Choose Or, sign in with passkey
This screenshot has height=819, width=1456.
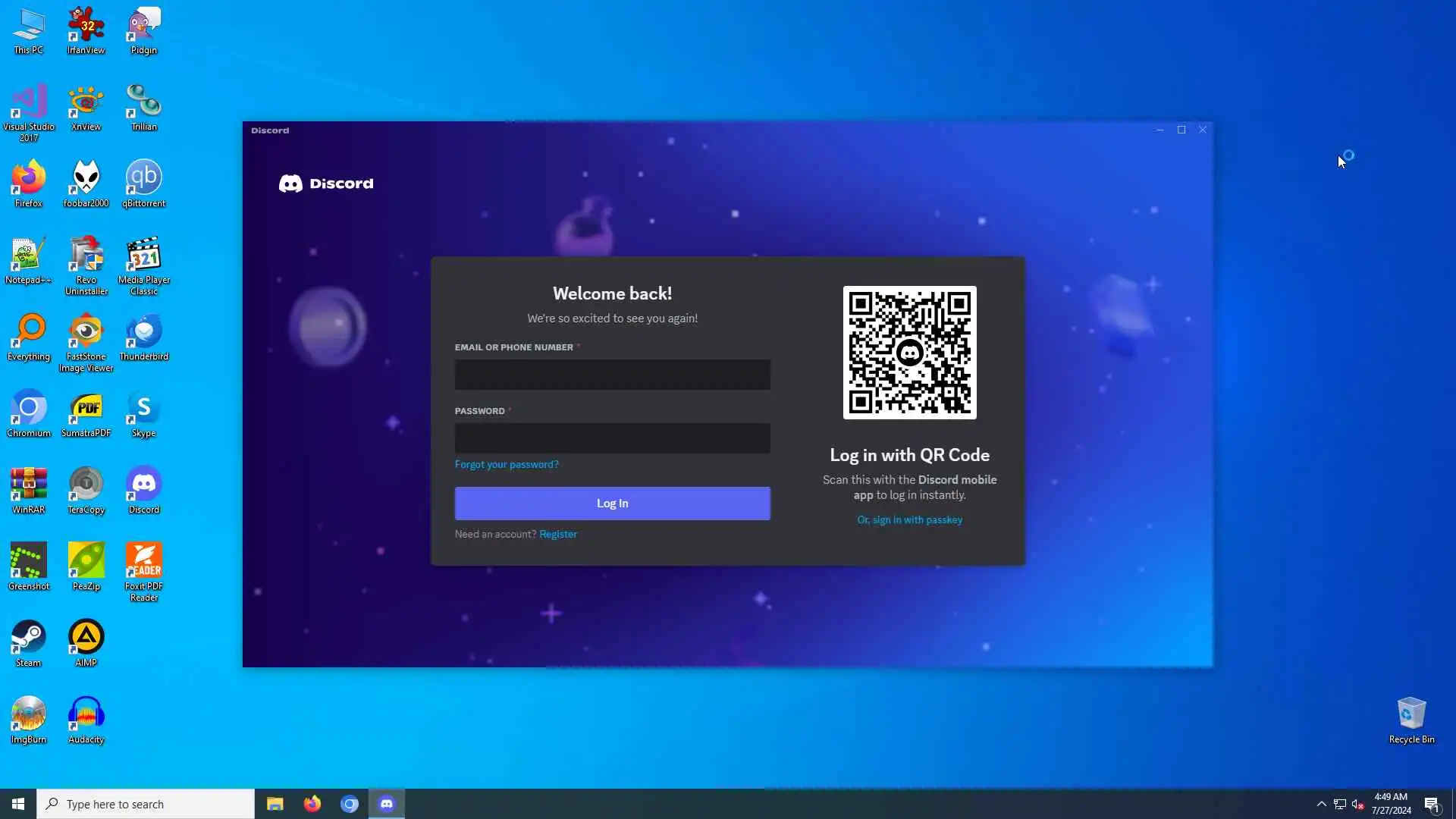(909, 519)
